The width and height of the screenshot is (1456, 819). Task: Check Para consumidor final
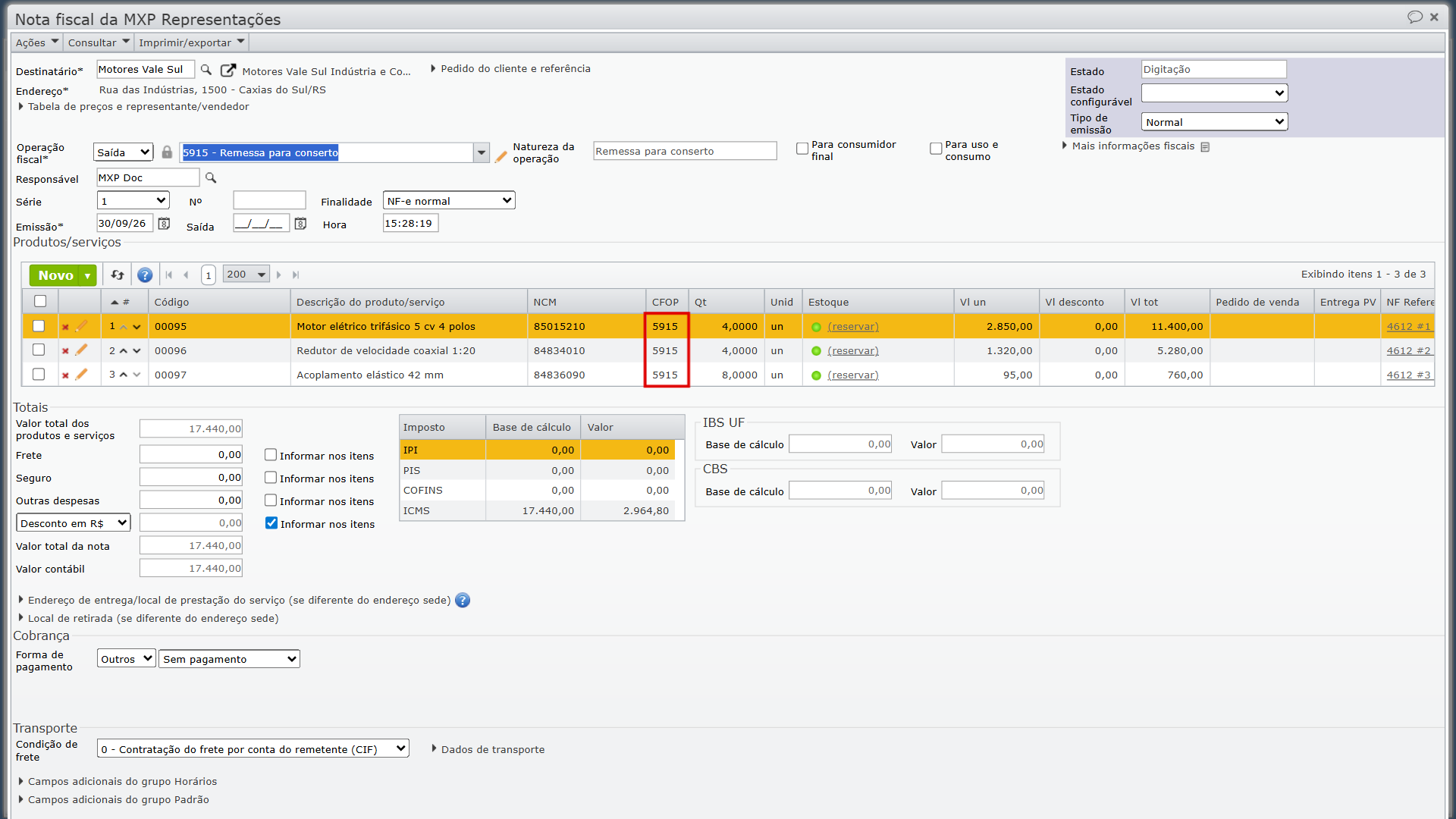802,149
